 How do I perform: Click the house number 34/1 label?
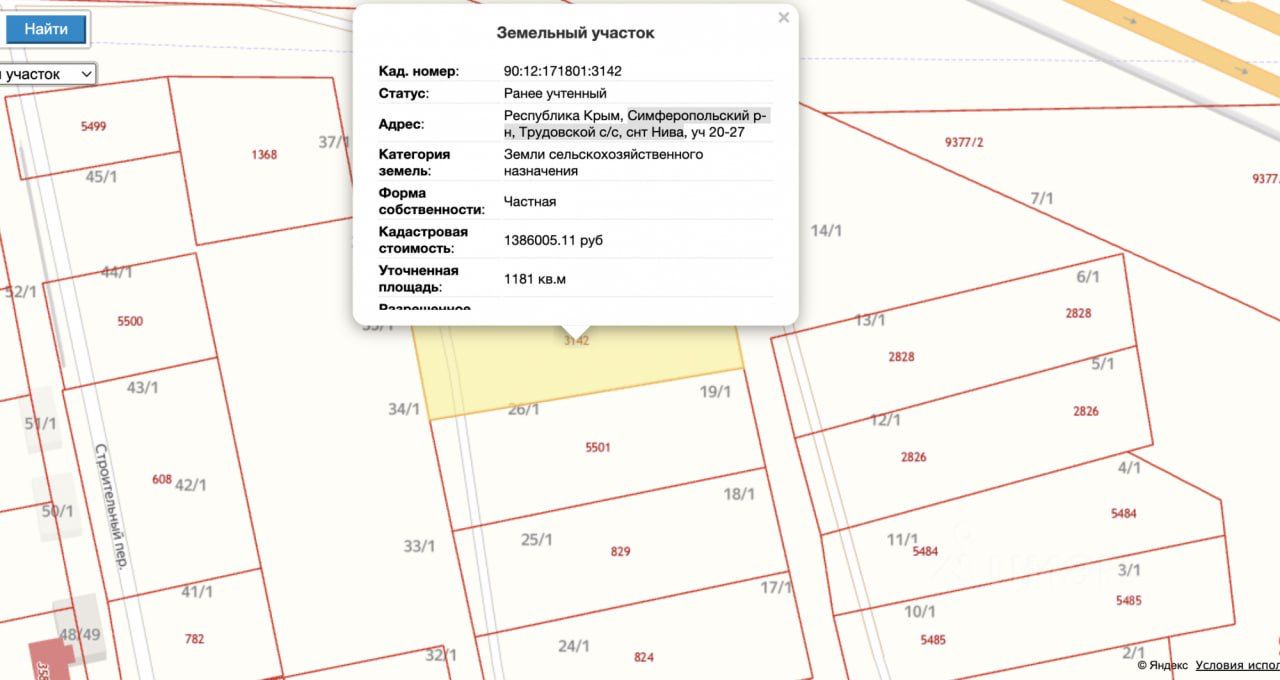[404, 408]
